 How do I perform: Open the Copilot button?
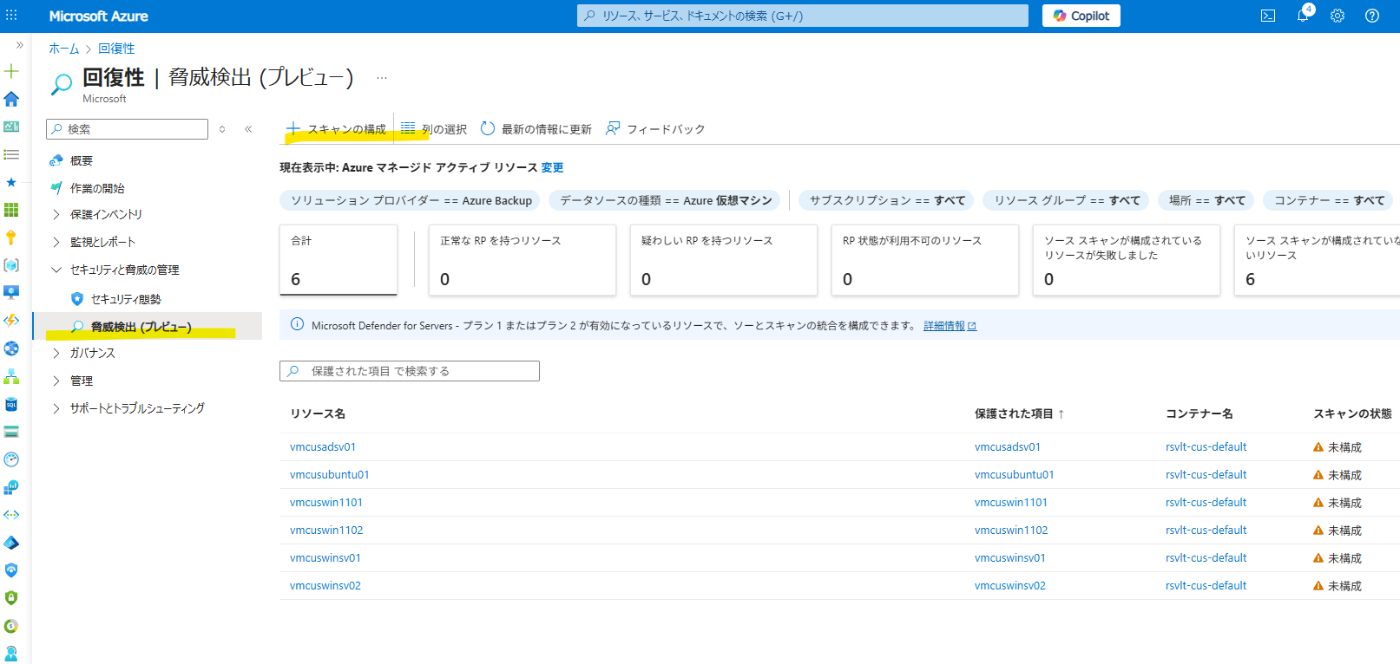(x=1081, y=15)
